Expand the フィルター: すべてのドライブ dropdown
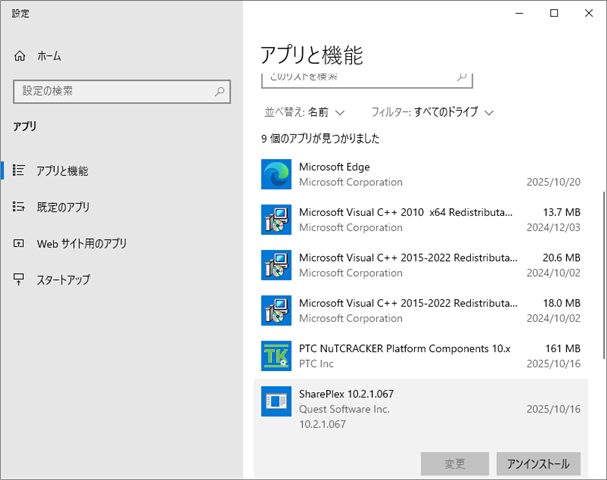This screenshot has width=607, height=480. pyautogui.click(x=432, y=112)
